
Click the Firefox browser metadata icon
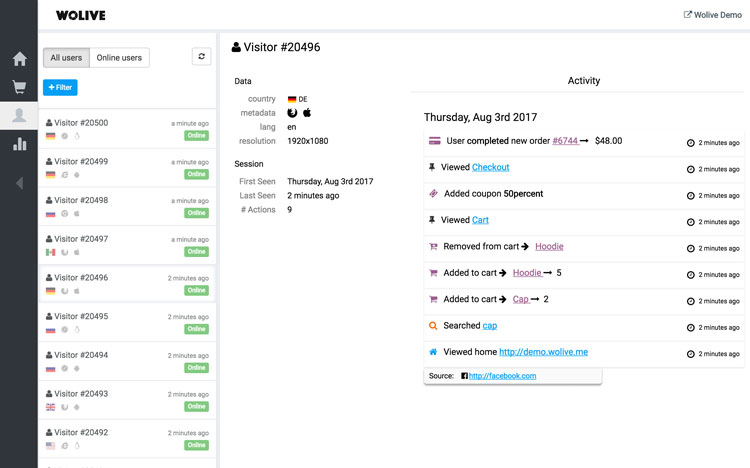tap(292, 113)
